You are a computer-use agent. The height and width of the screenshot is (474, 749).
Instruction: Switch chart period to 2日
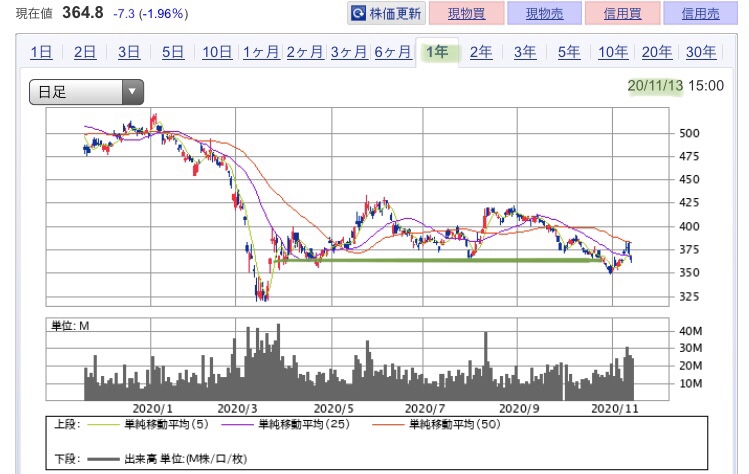[85, 52]
